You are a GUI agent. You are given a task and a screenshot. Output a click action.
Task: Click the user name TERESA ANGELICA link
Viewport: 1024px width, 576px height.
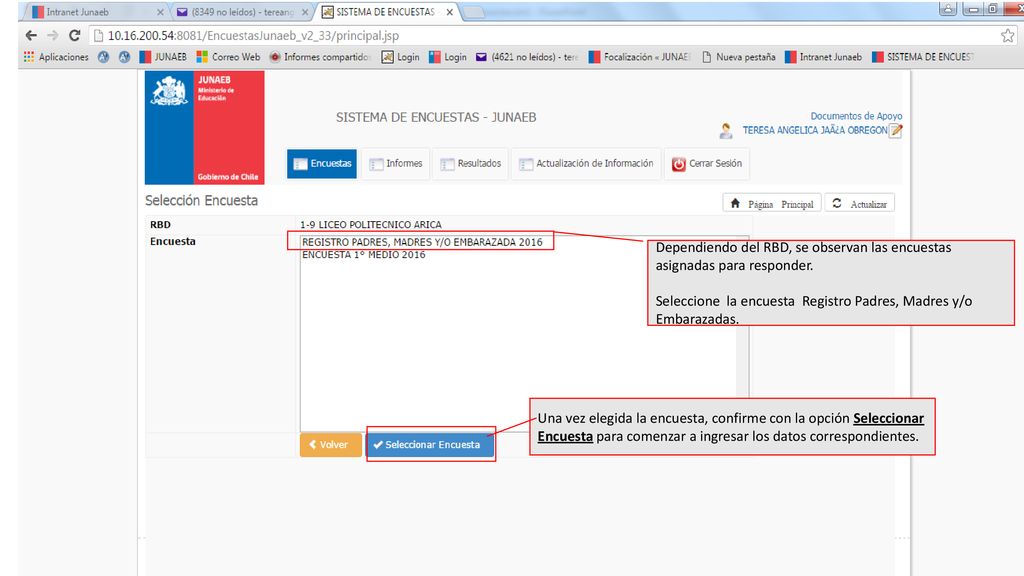[x=815, y=130]
